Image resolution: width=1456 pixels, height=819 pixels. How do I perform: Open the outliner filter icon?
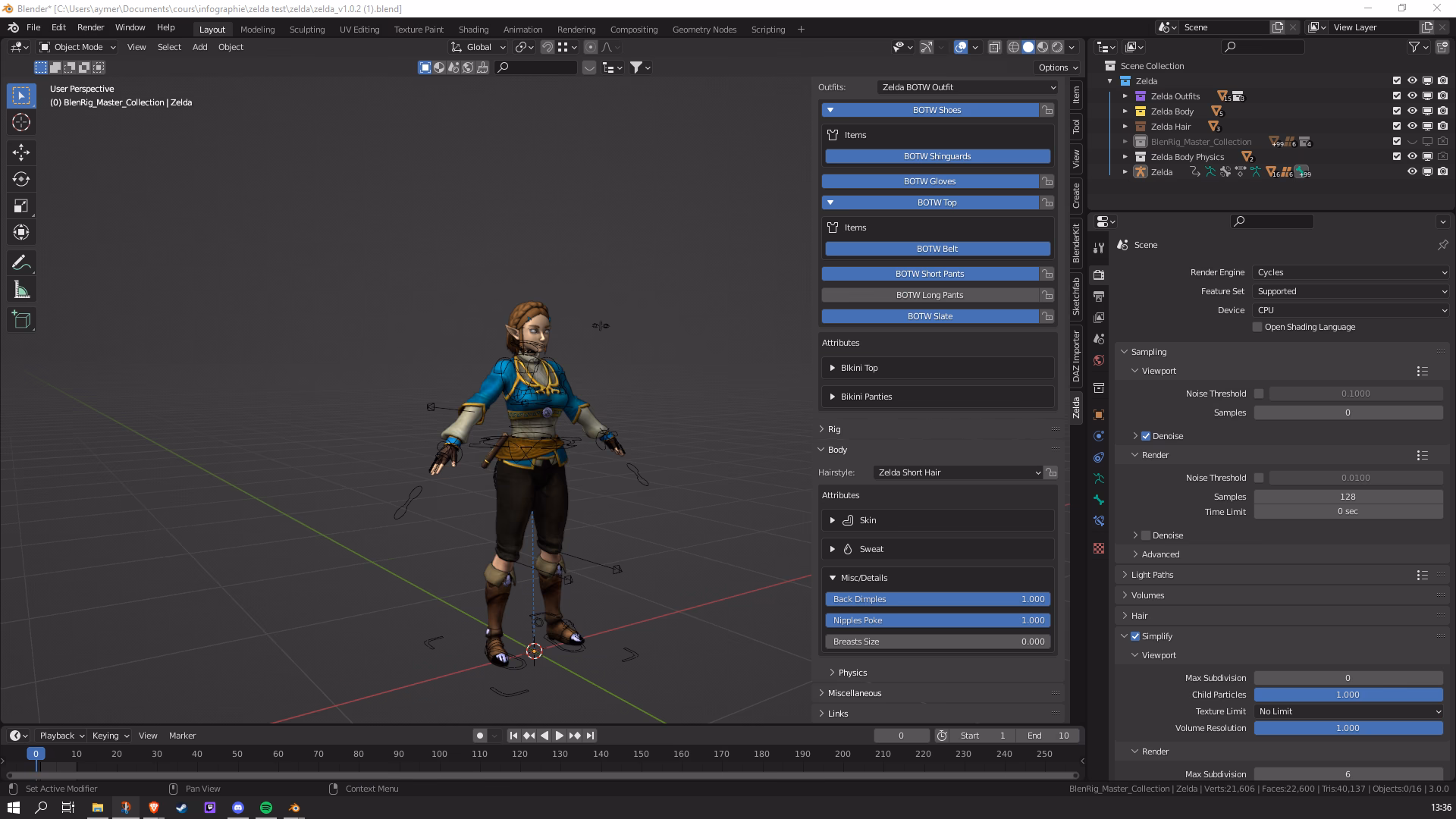[x=1418, y=47]
